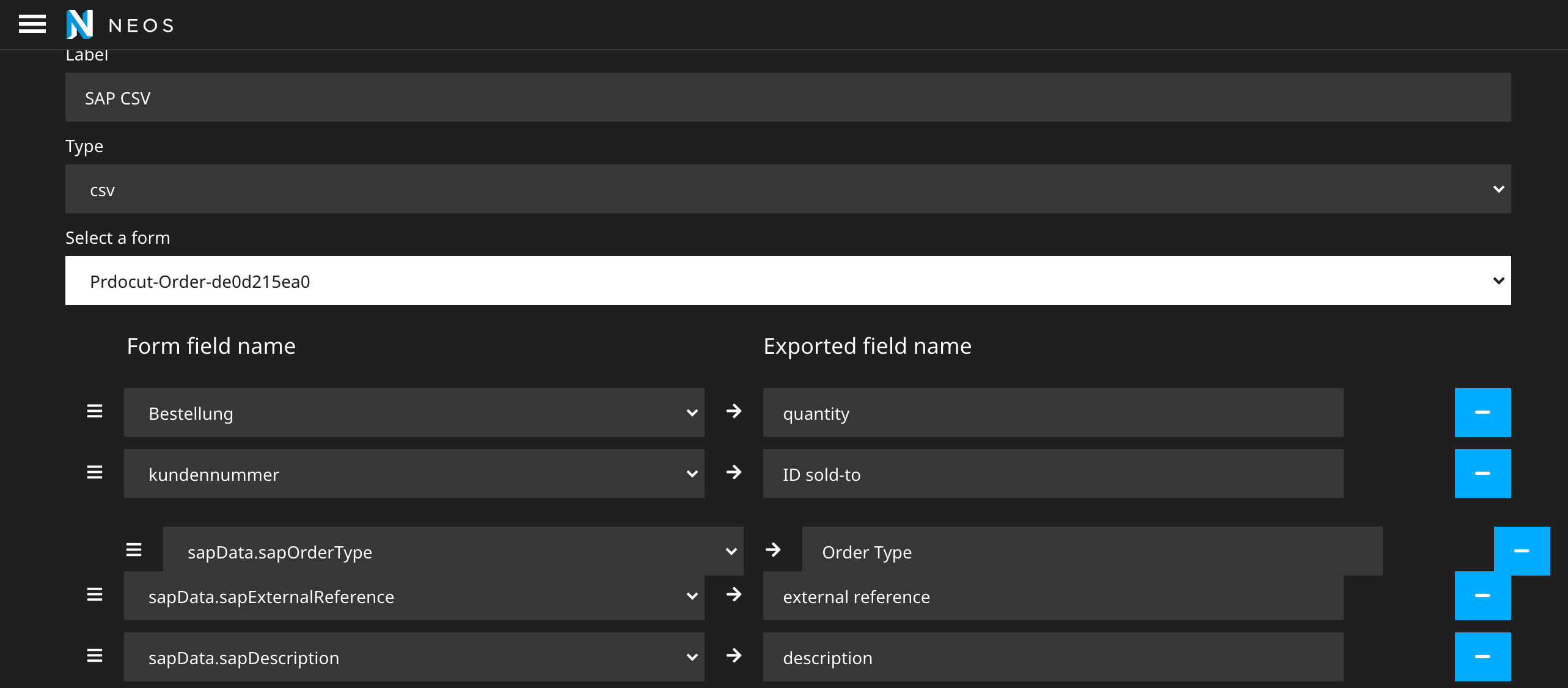The image size is (1568, 688).
Task: Remove the quantity mapping row
Action: point(1482,412)
